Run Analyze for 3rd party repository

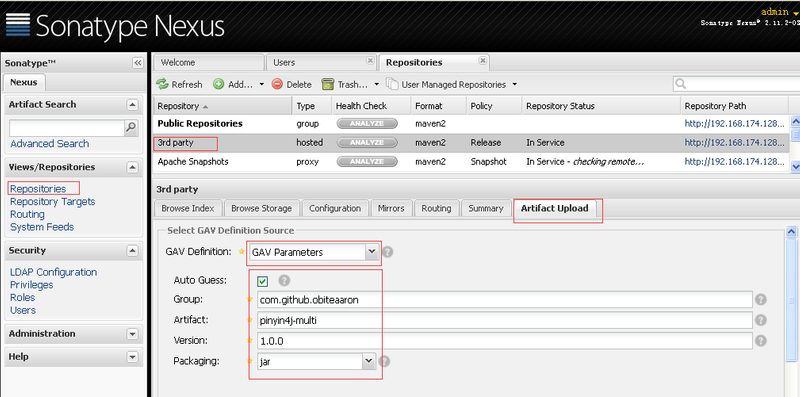tap(367, 143)
